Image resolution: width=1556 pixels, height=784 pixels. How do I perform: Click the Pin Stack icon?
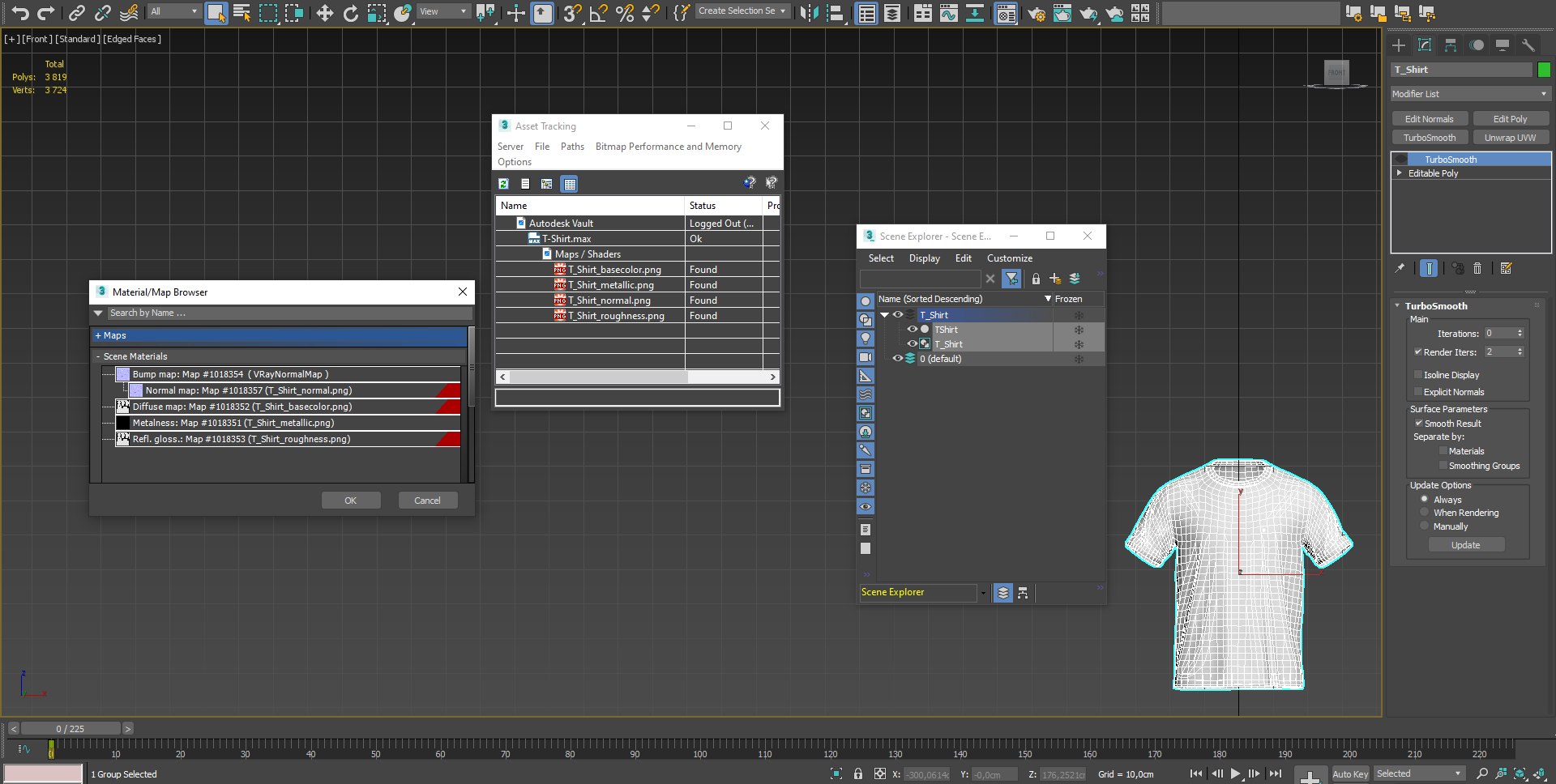coord(1400,268)
